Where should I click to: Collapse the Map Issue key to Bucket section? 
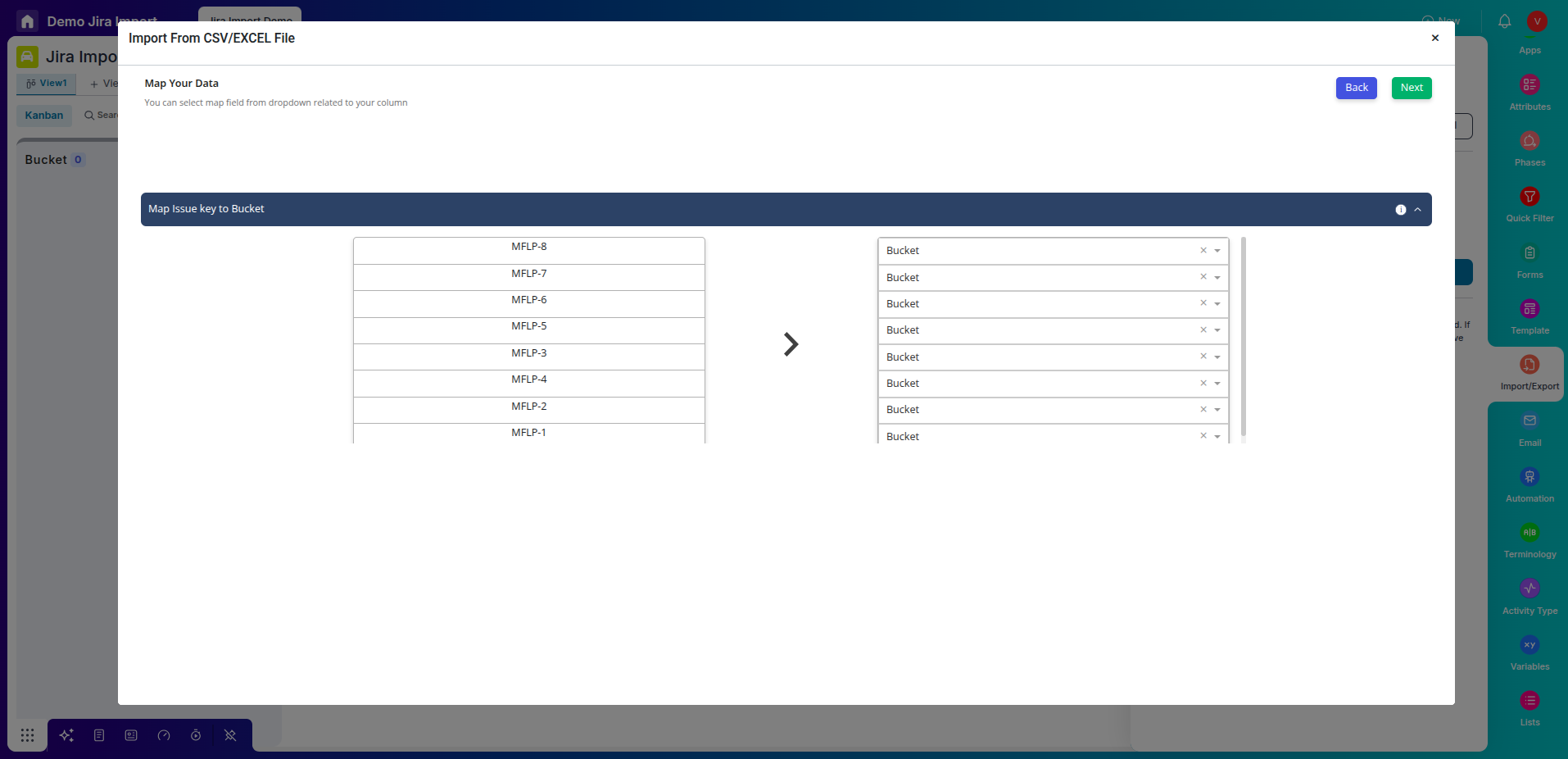[1417, 210]
